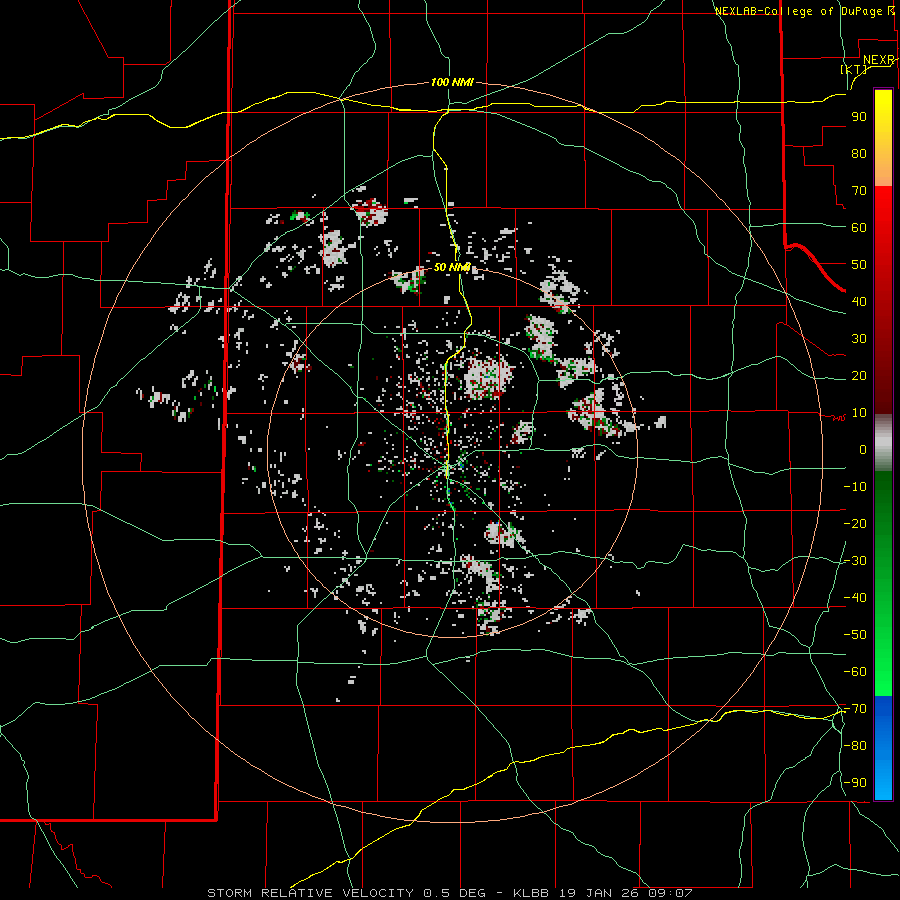The height and width of the screenshot is (900, 900).
Task: Click the -70 value on velocity scale
Action: pyautogui.click(x=855, y=709)
